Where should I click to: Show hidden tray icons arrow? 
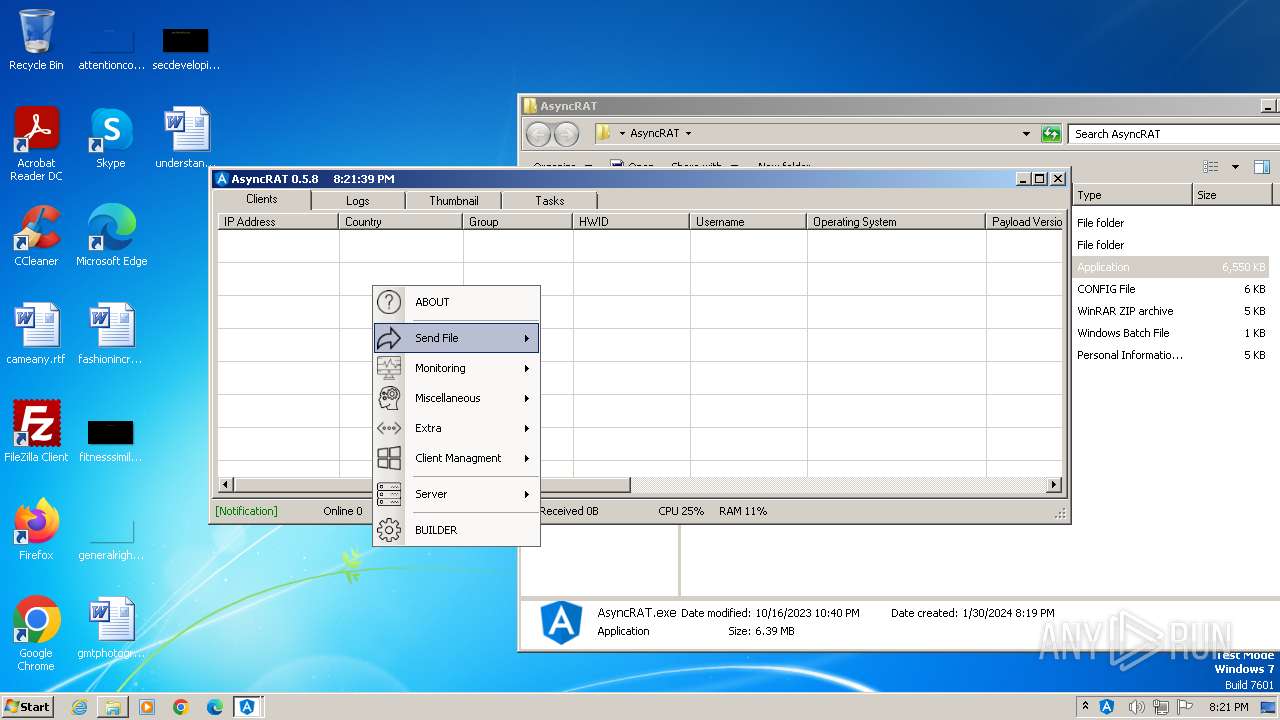[1085, 707]
